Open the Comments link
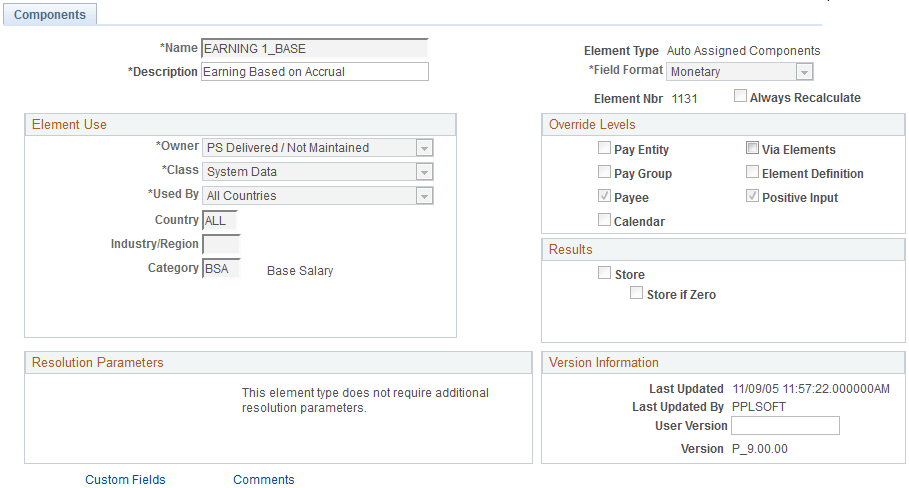The height and width of the screenshot is (488, 909). point(264,480)
